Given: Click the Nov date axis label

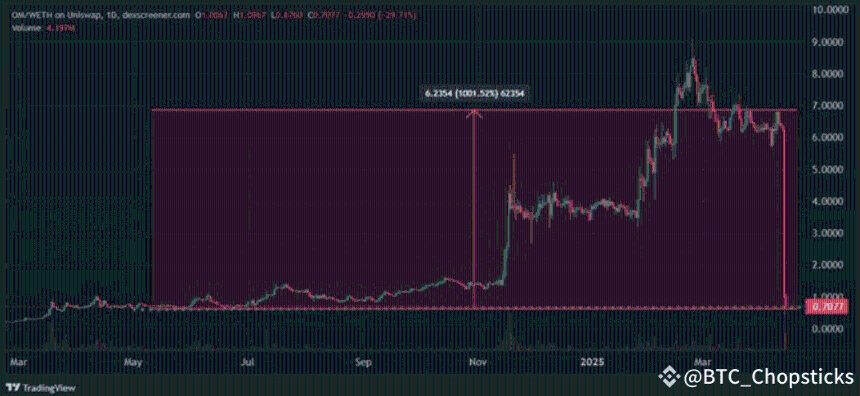Looking at the screenshot, I should click(479, 363).
